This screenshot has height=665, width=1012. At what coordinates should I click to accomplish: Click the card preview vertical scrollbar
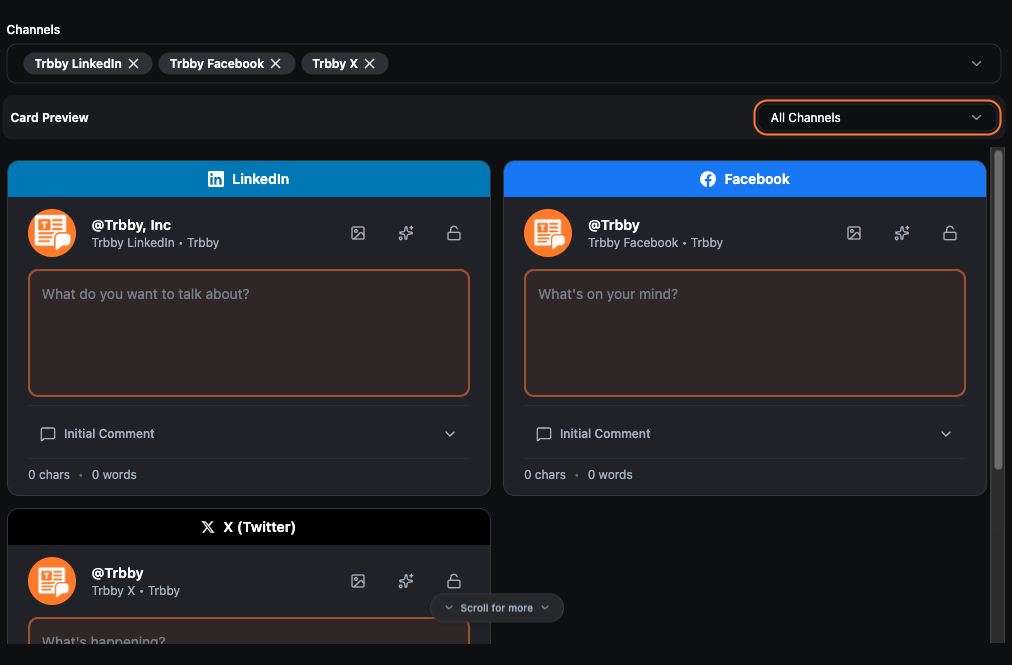pyautogui.click(x=998, y=310)
